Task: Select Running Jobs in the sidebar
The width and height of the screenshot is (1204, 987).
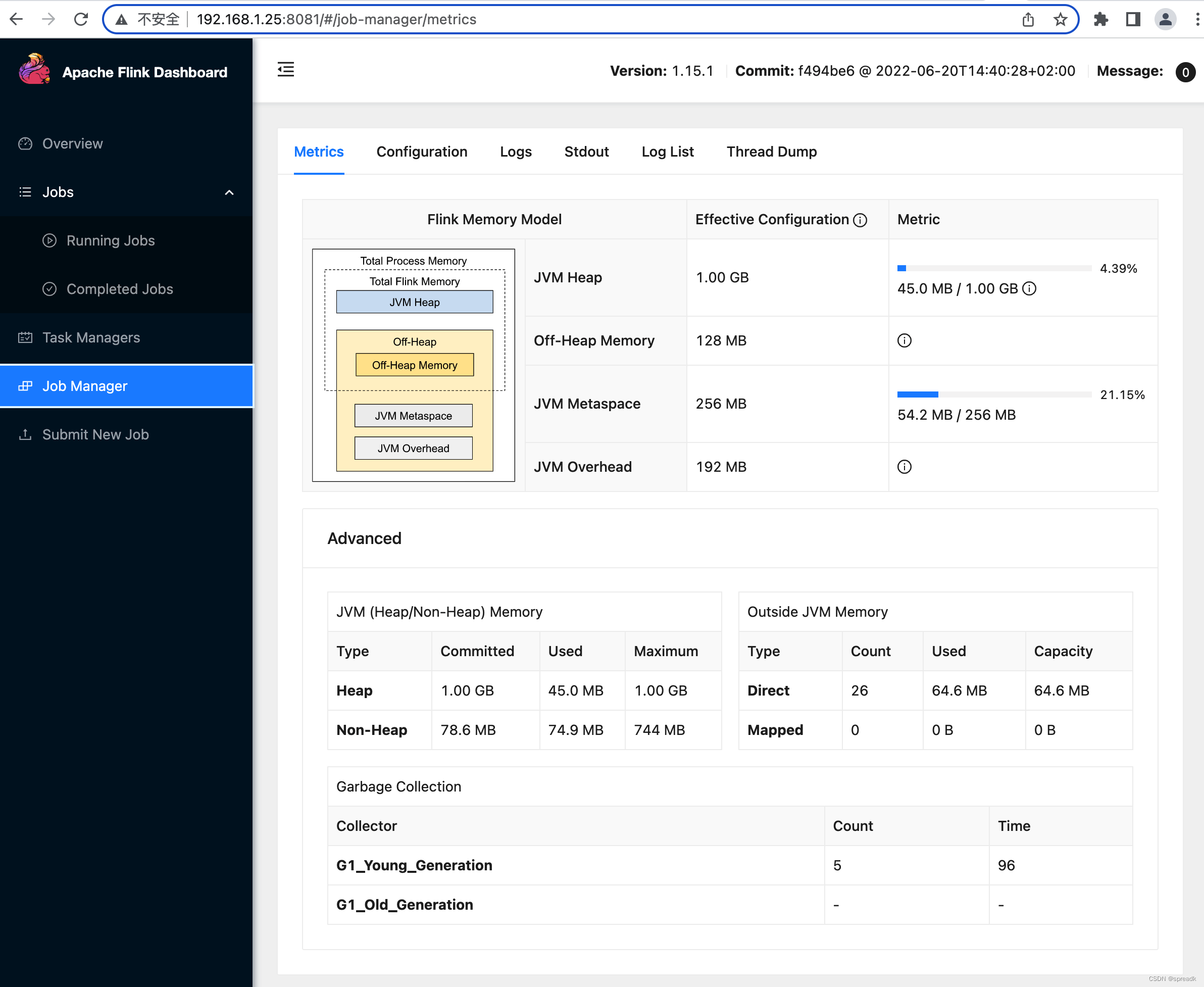Action: click(110, 240)
